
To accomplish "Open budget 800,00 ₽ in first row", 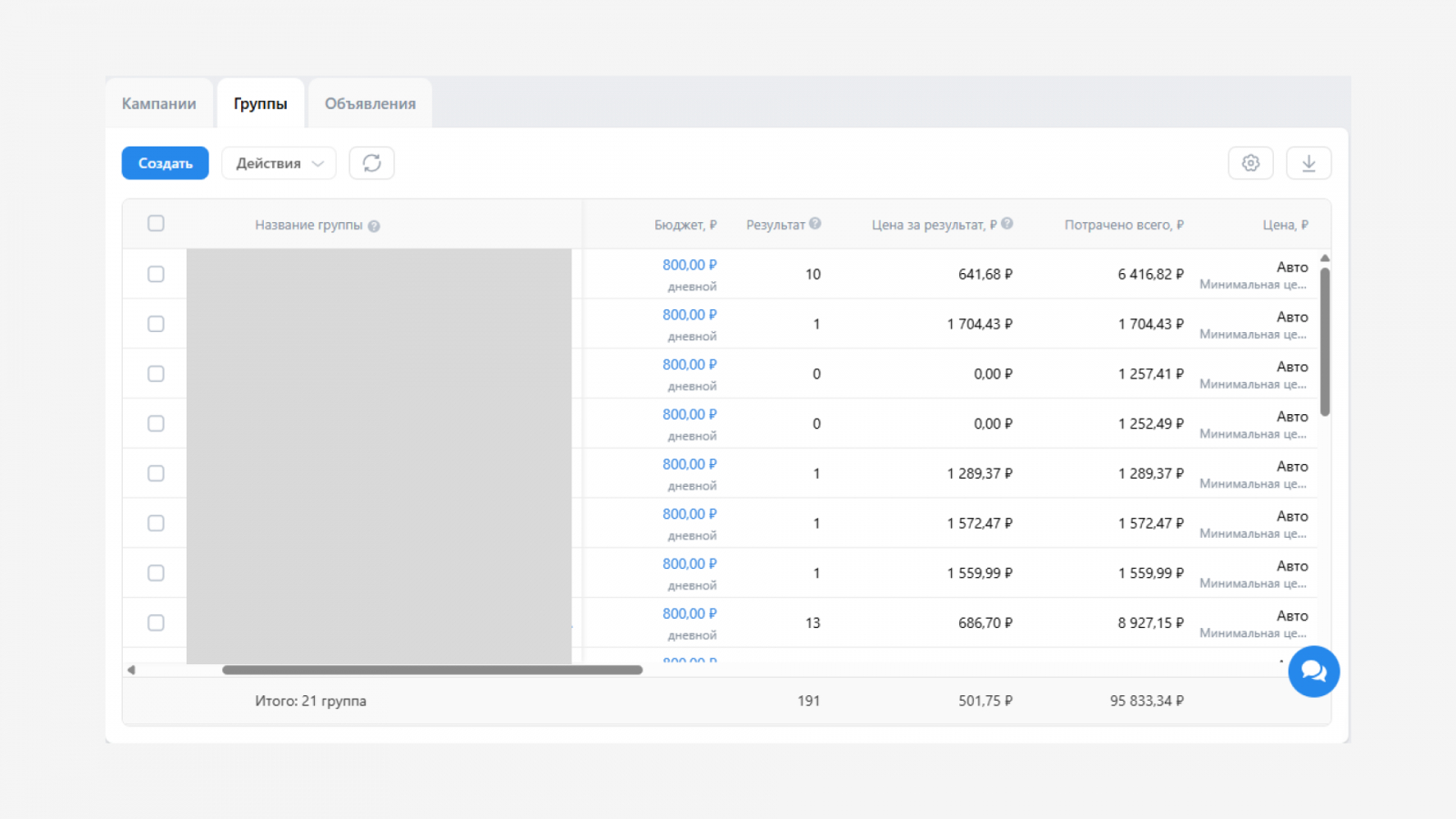I will pos(689,265).
